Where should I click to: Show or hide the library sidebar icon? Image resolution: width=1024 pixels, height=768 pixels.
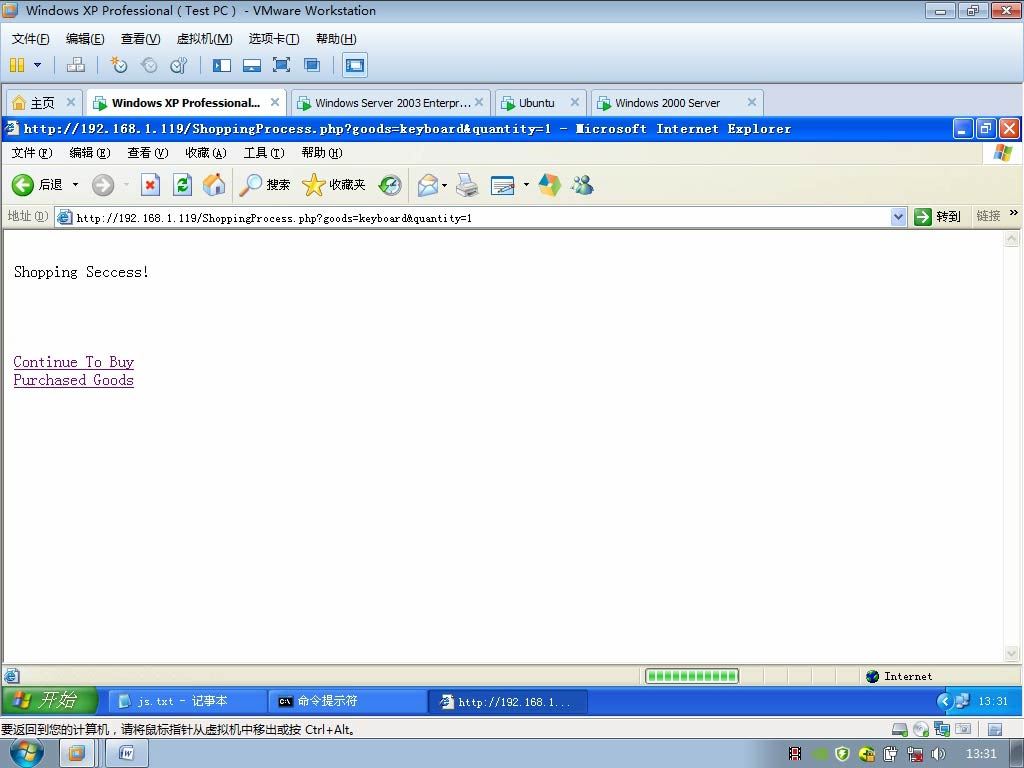point(222,65)
